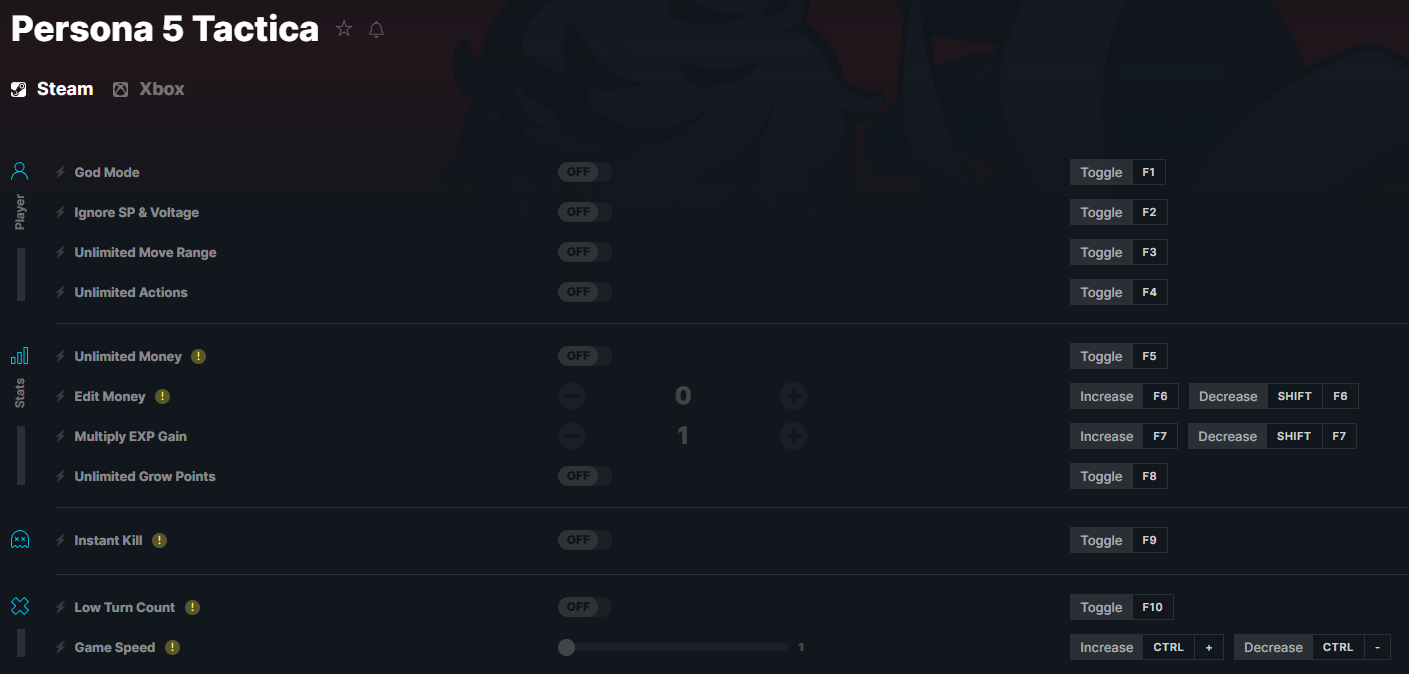This screenshot has width=1409, height=674.
Task: Toggle God Mode on
Action: point(585,172)
